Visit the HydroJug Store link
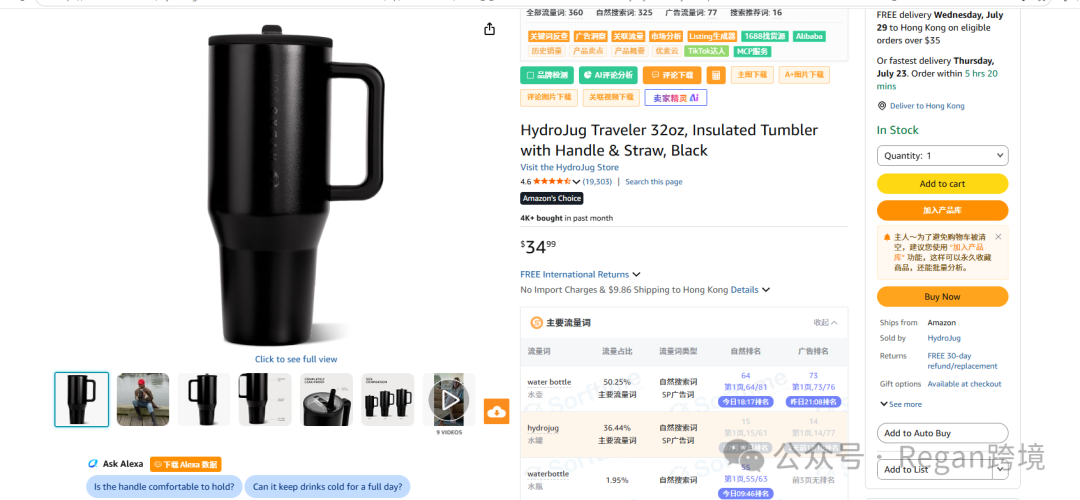The width and height of the screenshot is (1080, 500). [x=570, y=167]
